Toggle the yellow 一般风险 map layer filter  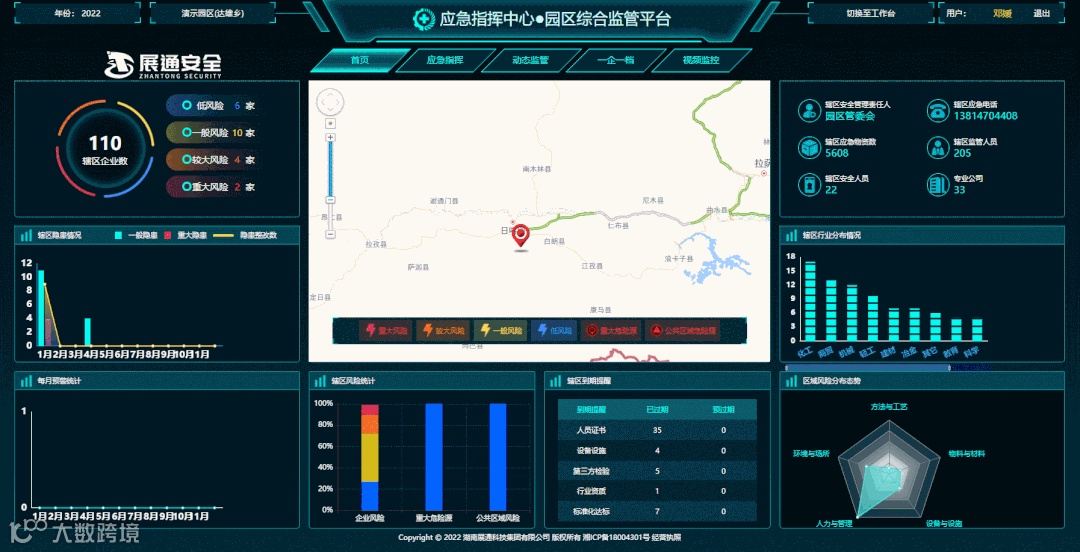(x=501, y=331)
